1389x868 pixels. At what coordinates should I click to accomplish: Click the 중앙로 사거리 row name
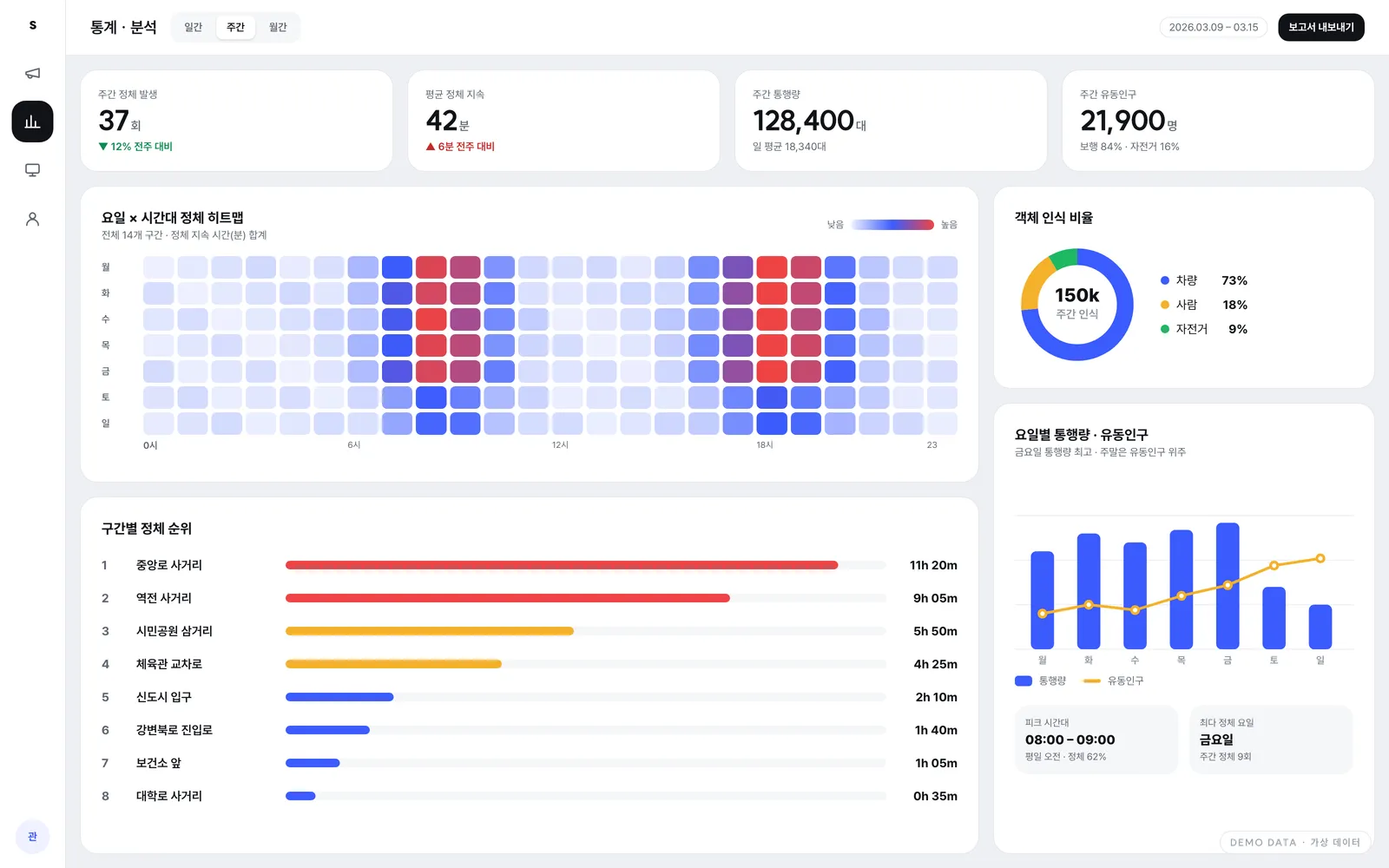169,565
